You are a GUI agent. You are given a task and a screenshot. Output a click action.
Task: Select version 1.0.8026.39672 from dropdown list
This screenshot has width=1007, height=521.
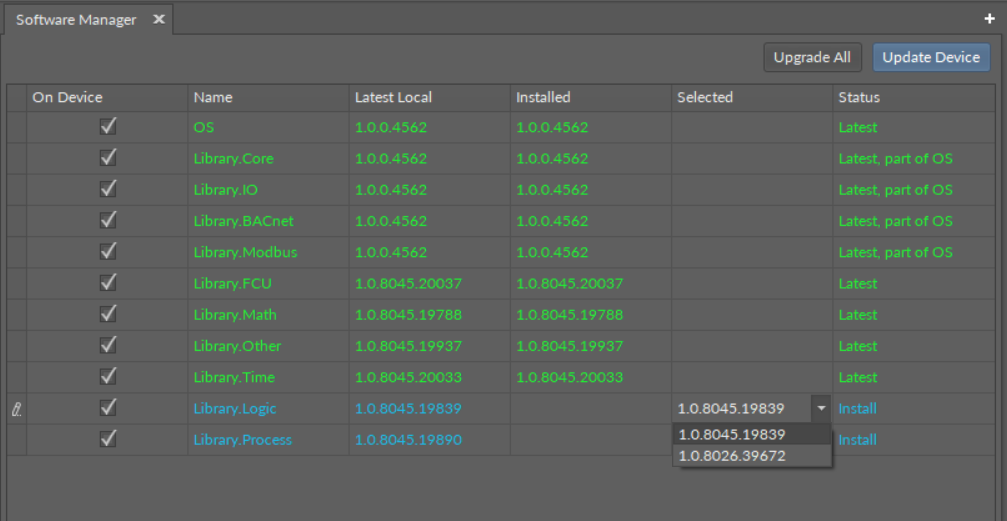pyautogui.click(x=732, y=456)
